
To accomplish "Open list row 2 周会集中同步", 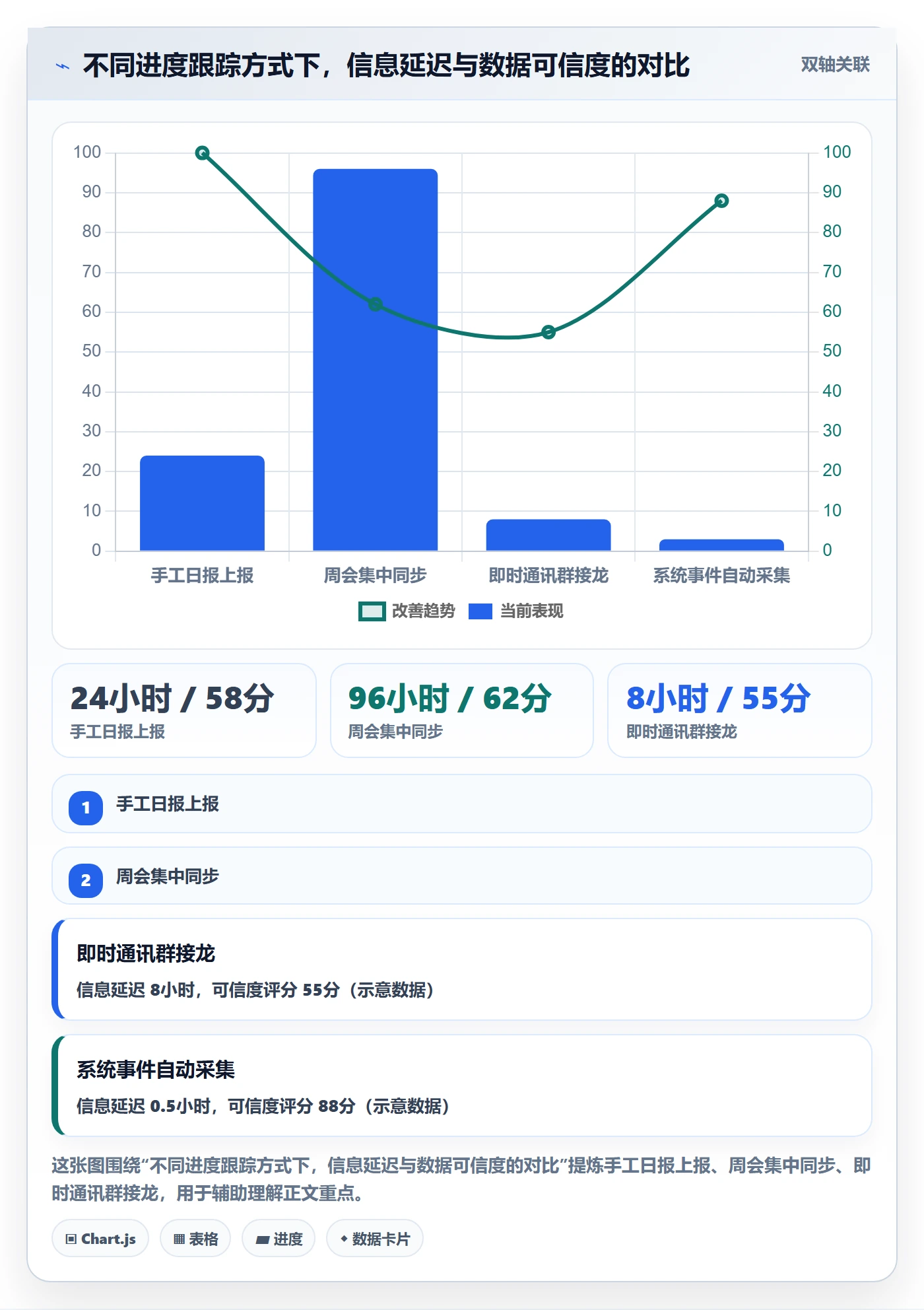I will coord(462,876).
